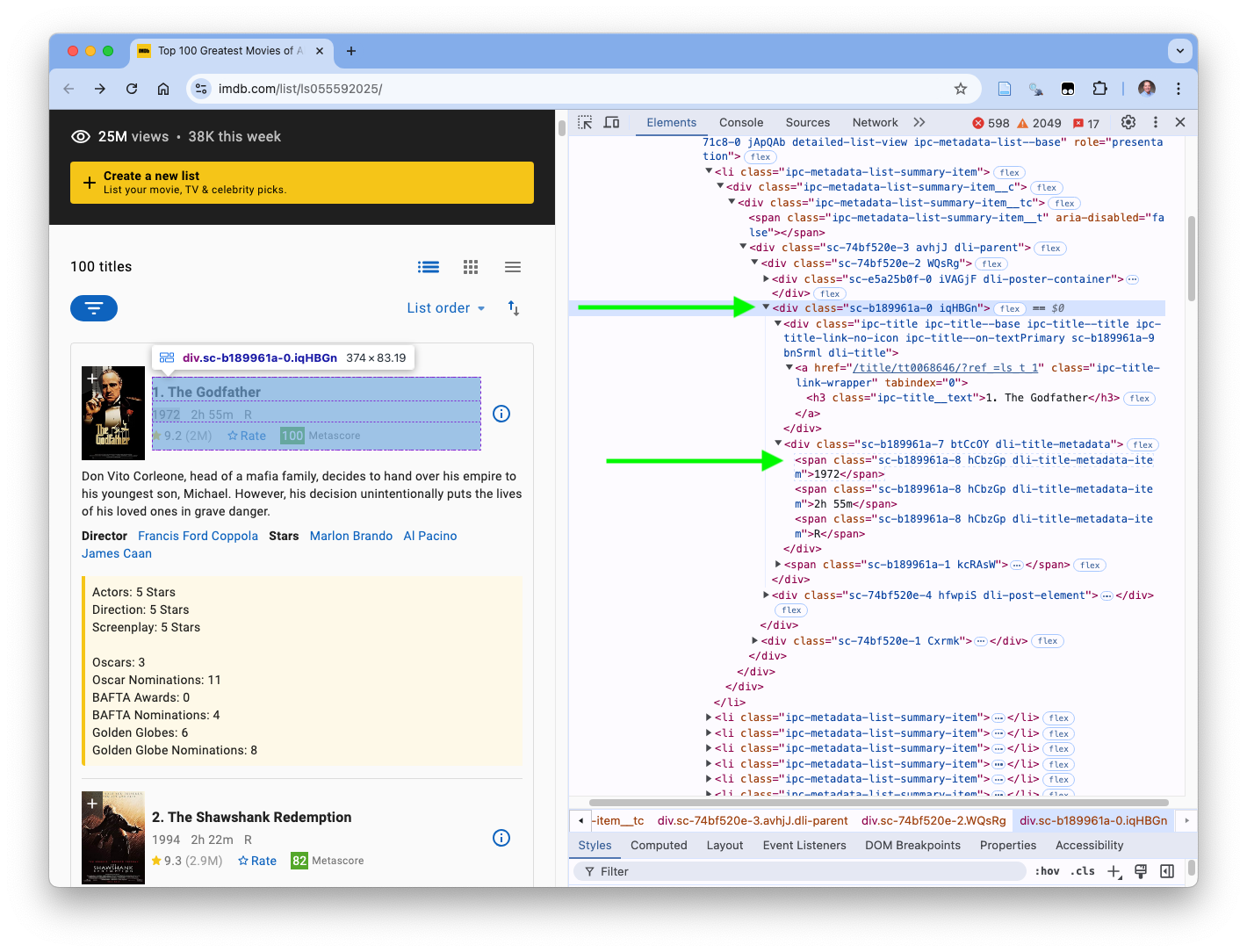Expand span sc-b189961a-1 kcRAsW node
This screenshot has height=952, width=1247.
[778, 565]
